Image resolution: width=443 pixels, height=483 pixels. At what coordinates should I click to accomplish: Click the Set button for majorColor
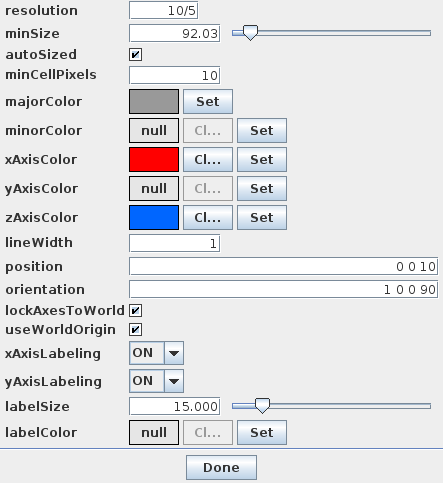click(208, 101)
